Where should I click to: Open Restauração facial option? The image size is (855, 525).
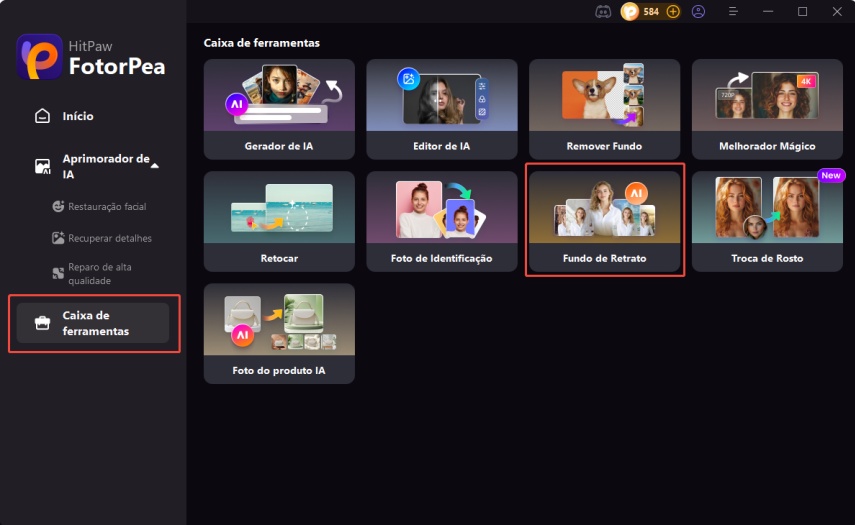107,206
